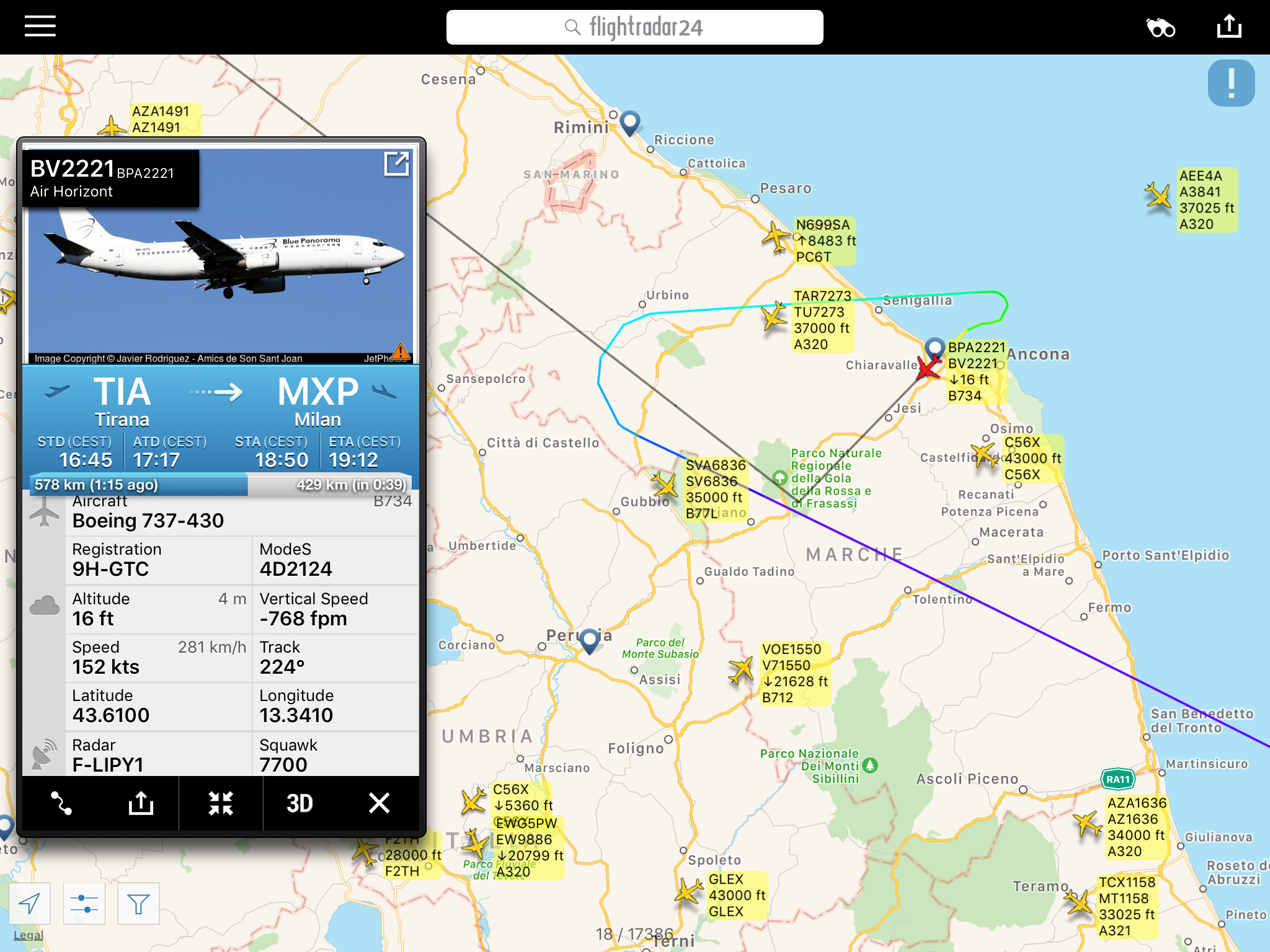
Task: Tap the top-right share icon
Action: point(1229,27)
